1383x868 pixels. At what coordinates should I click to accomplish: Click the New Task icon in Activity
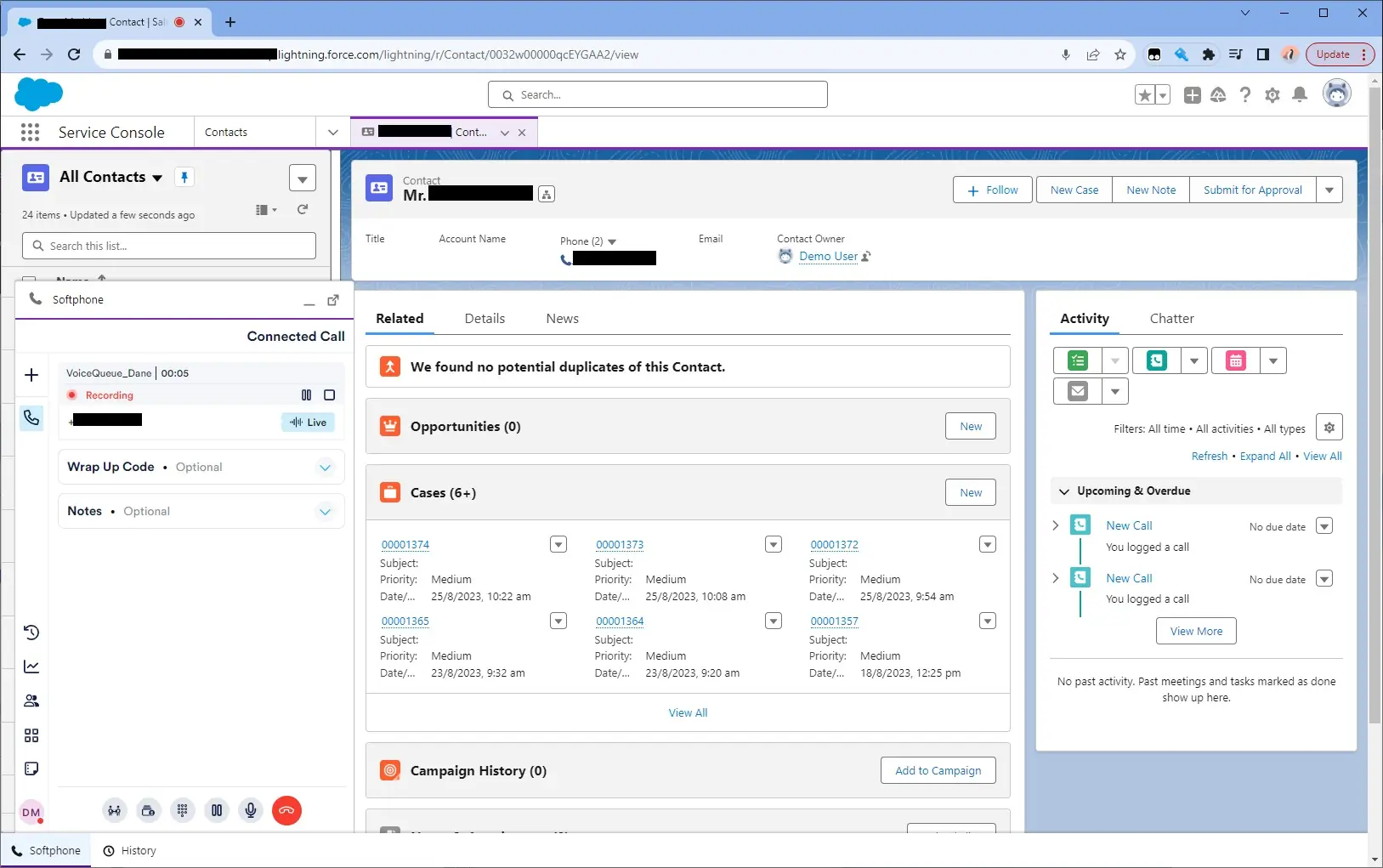[x=1077, y=360]
